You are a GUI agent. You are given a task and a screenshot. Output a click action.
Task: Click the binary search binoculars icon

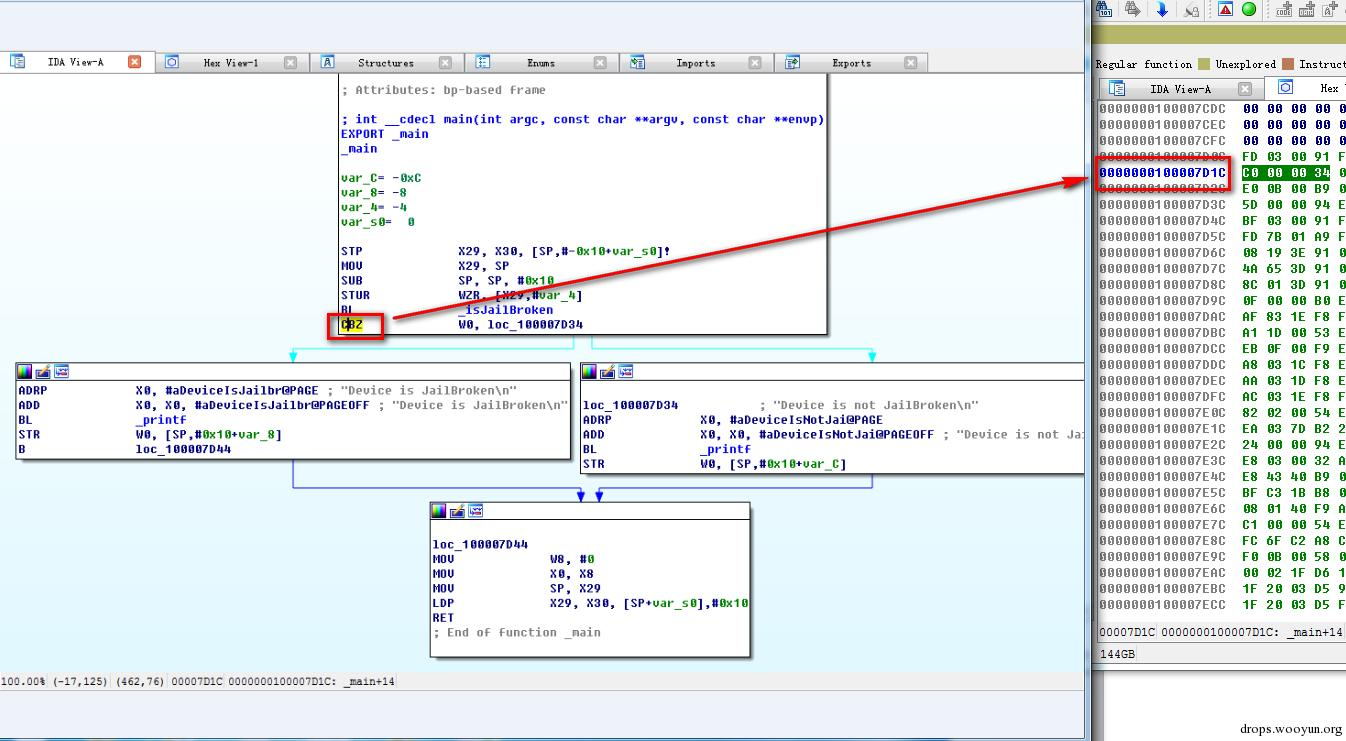point(1104,9)
